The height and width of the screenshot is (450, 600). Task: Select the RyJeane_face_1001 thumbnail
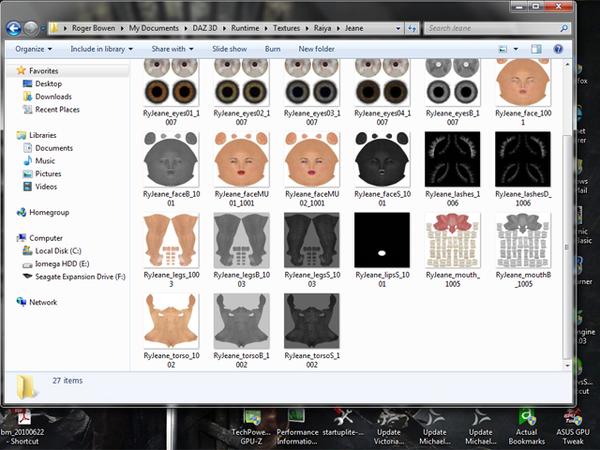pyautogui.click(x=523, y=82)
